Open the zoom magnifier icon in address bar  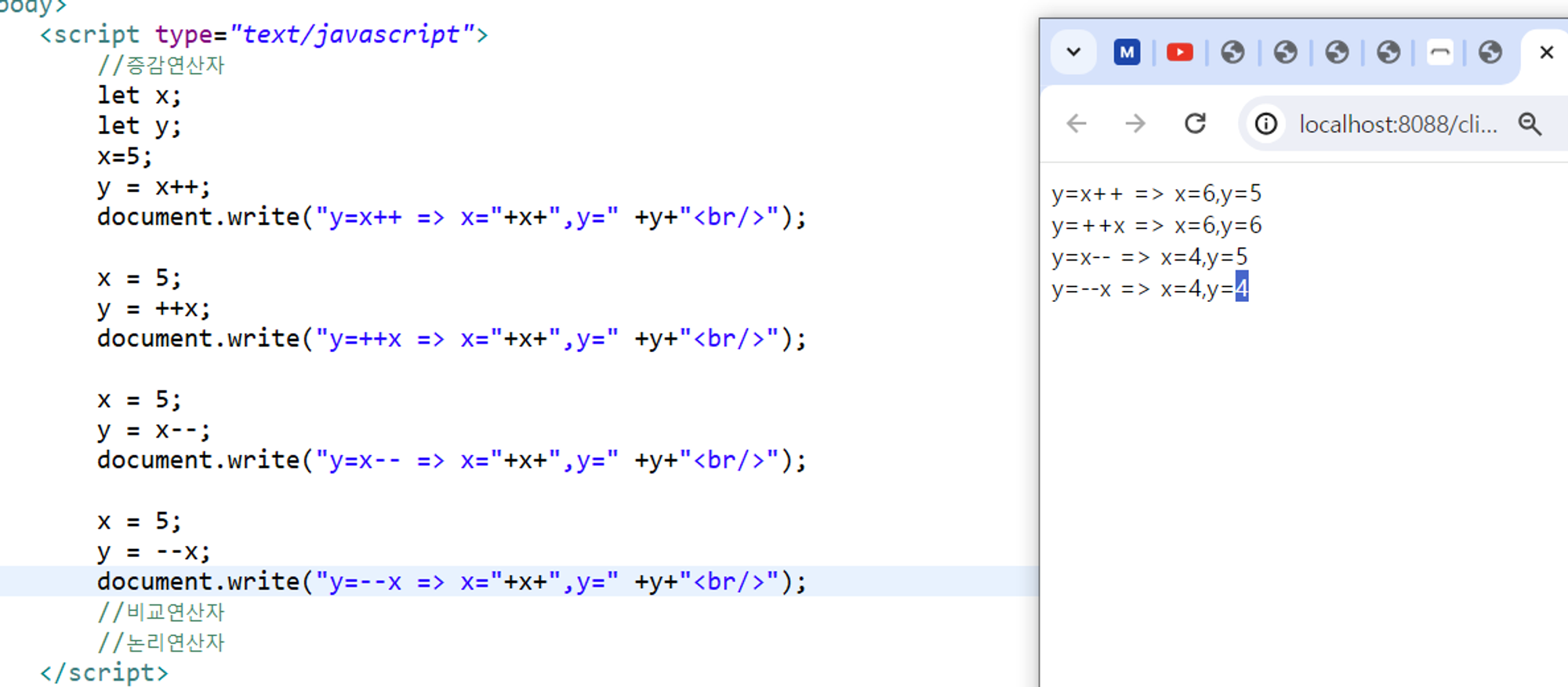coord(1530,124)
